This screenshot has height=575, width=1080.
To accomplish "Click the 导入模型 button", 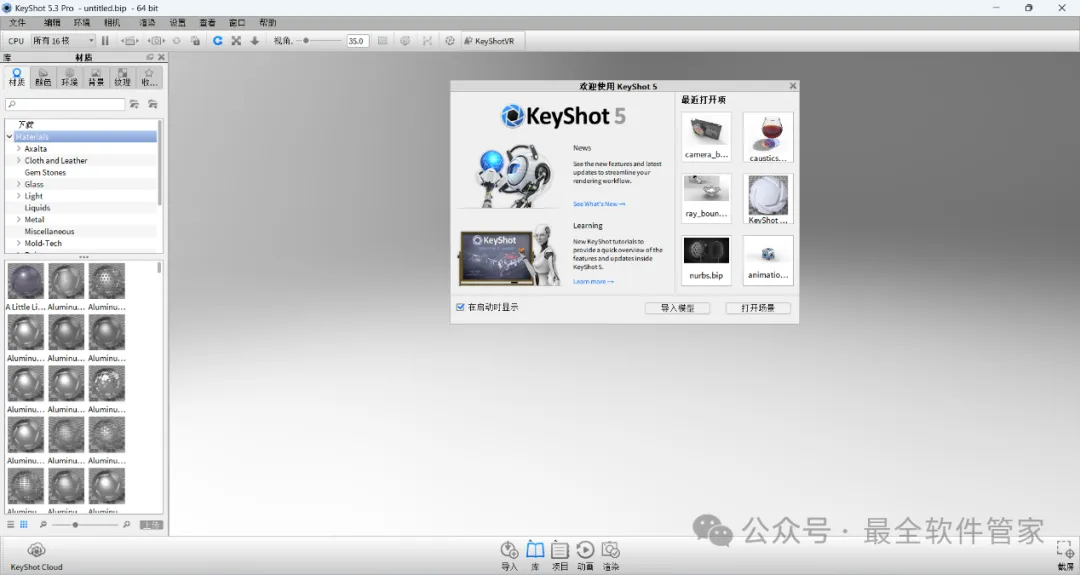I will (x=678, y=308).
